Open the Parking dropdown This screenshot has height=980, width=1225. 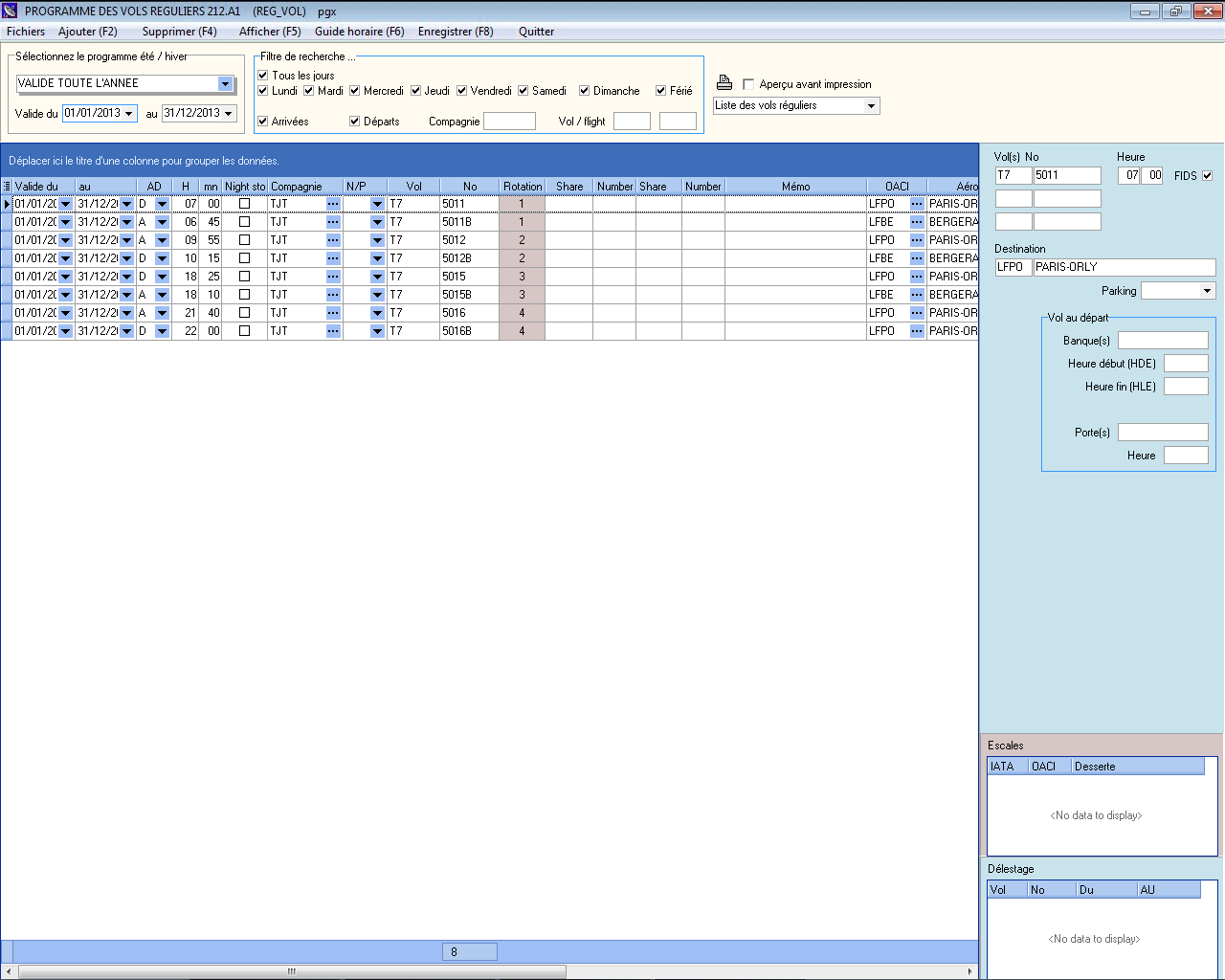(1207, 291)
